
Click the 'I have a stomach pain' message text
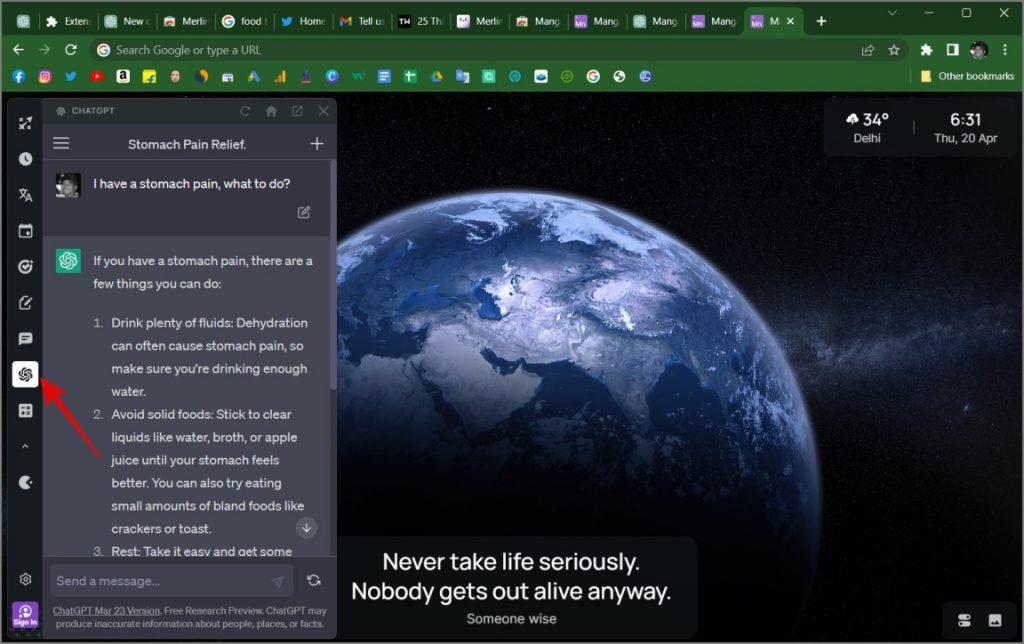click(x=191, y=184)
